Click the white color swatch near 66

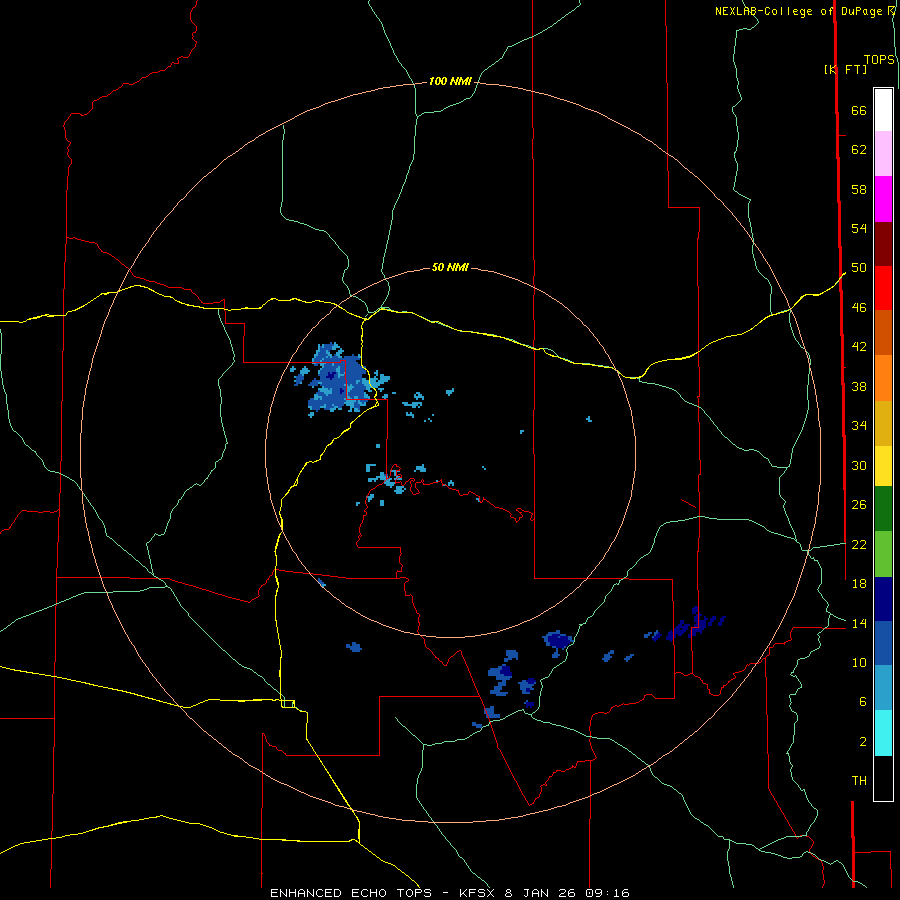[x=883, y=110]
